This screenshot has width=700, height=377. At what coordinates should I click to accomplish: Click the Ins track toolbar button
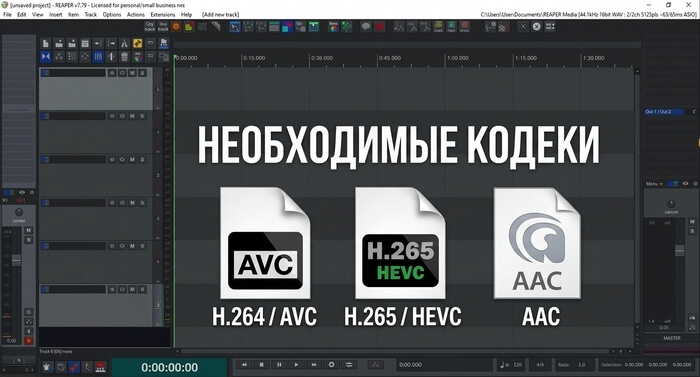163,27
